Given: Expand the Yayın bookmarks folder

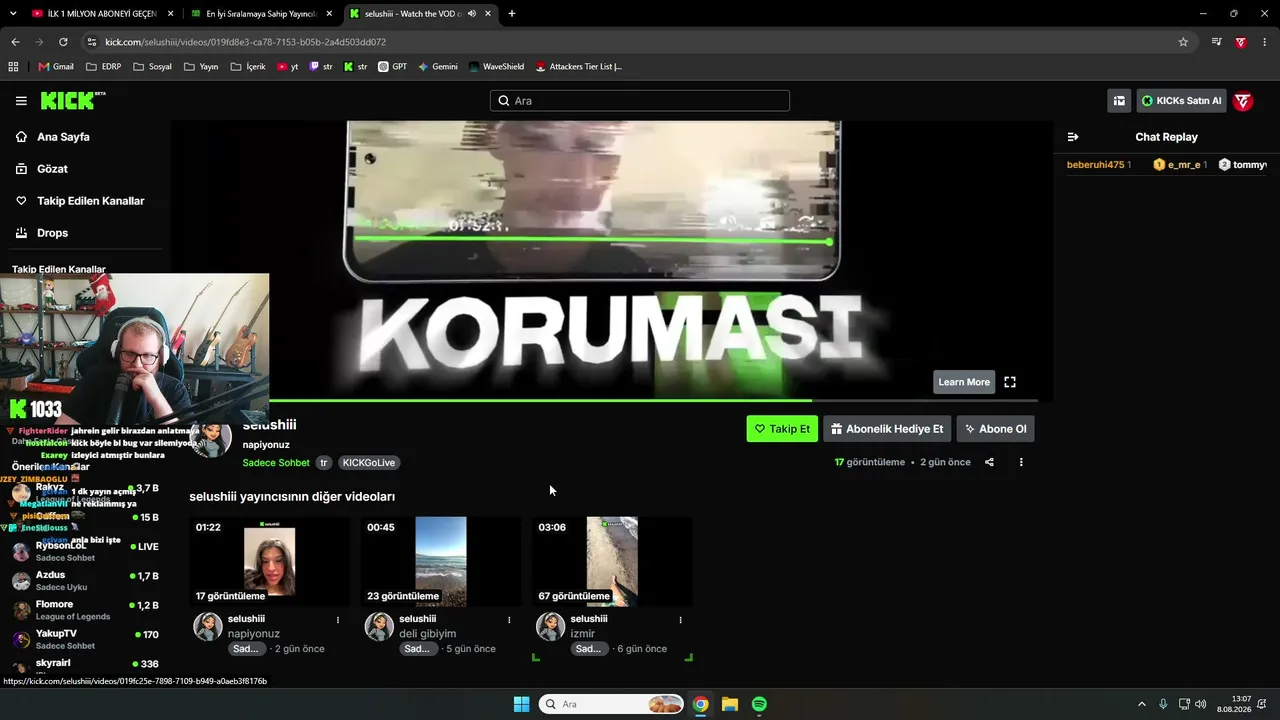Looking at the screenshot, I should click(x=201, y=67).
